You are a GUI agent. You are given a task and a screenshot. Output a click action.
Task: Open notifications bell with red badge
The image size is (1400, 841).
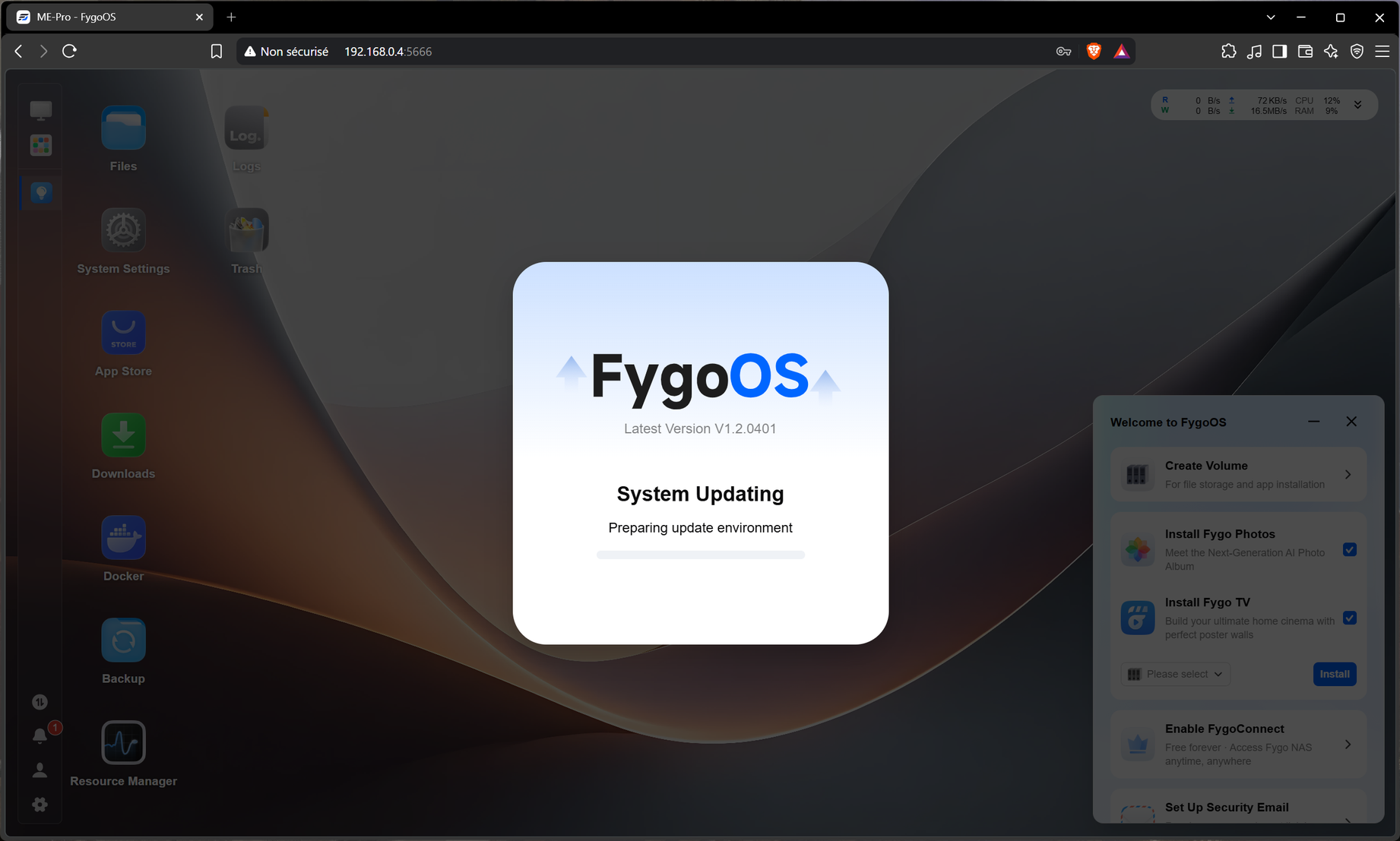[x=40, y=735]
